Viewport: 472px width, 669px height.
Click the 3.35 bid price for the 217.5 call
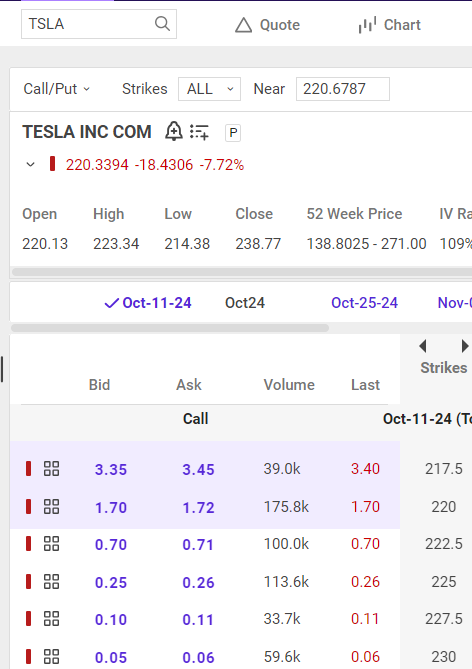[x=111, y=469]
